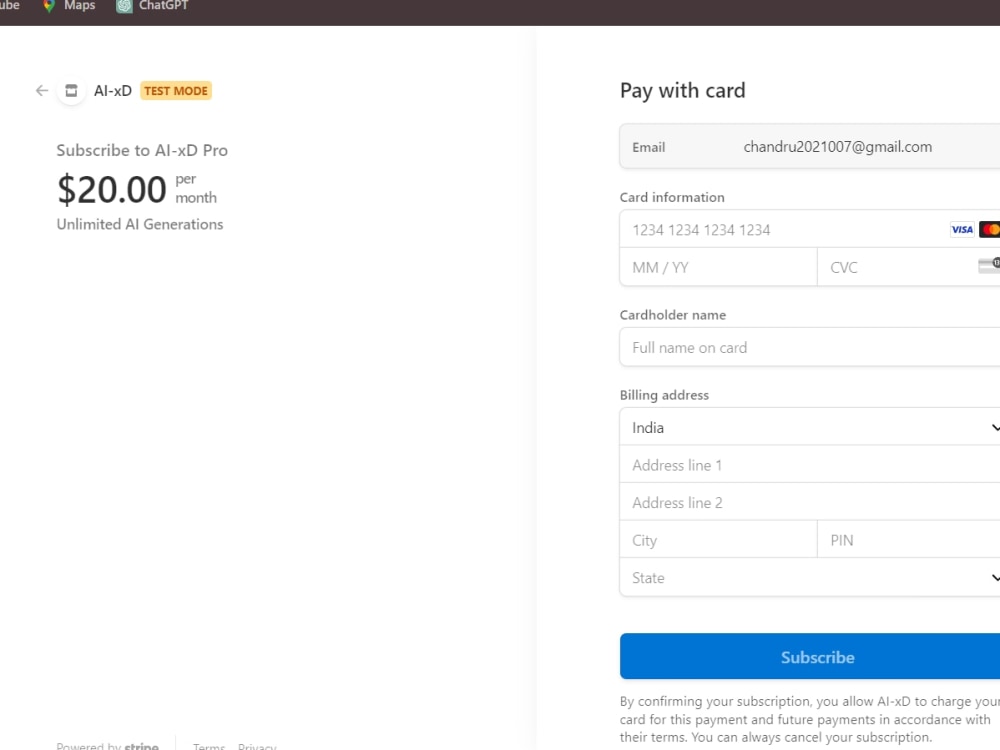Viewport: 1000px width, 750px height.
Task: Click the PIN code field
Action: tap(908, 540)
